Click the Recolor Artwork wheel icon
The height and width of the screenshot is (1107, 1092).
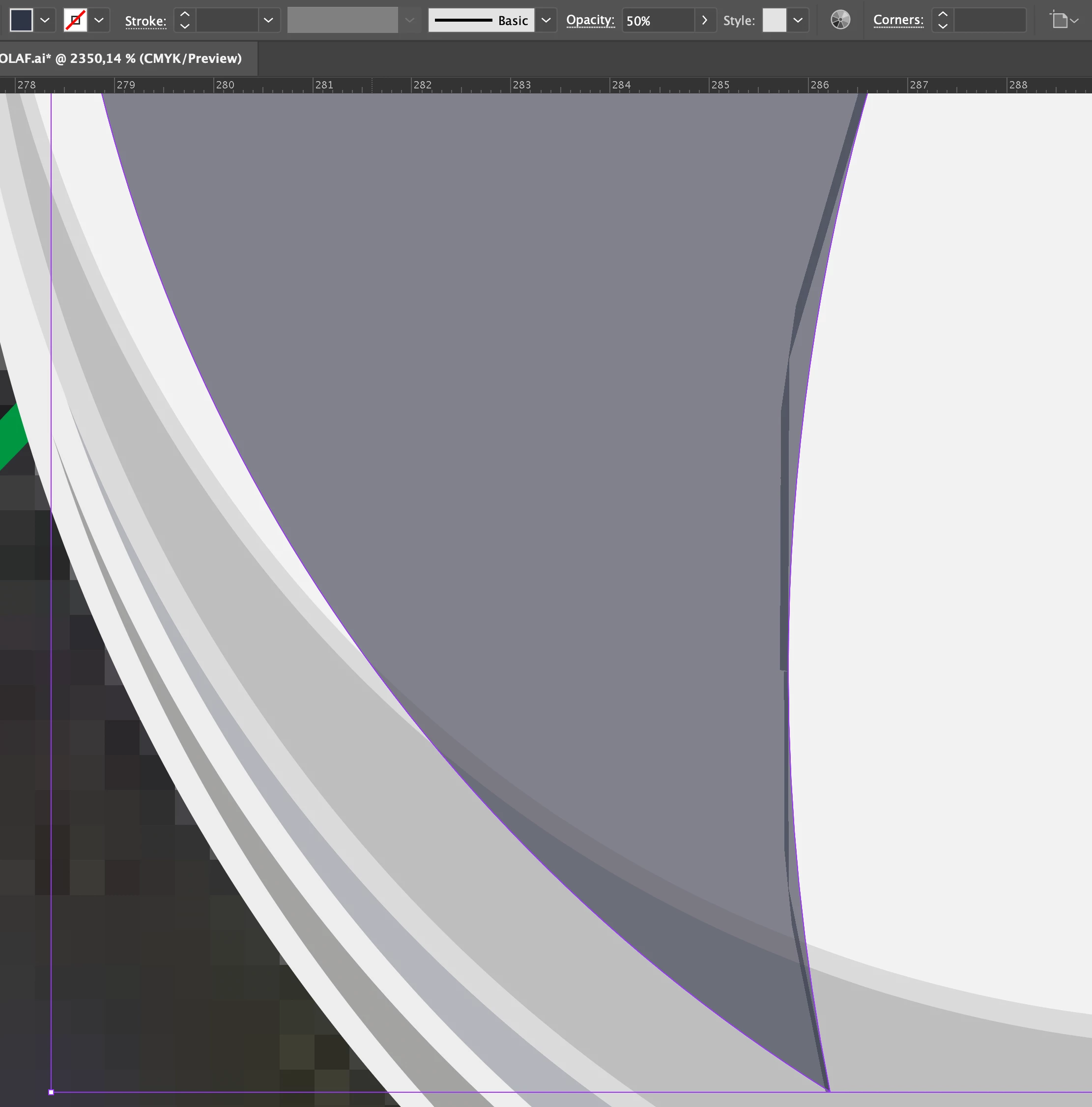pos(840,20)
